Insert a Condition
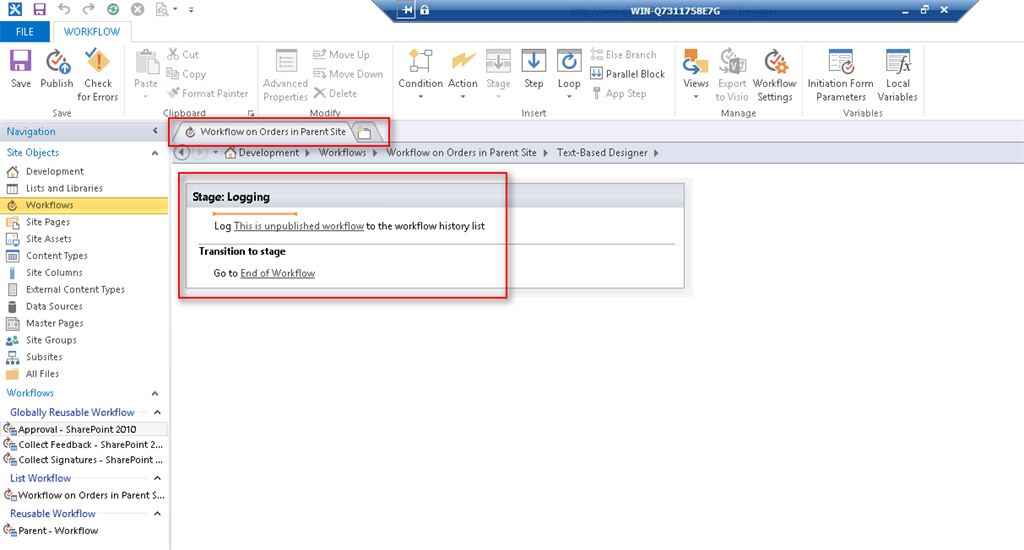This screenshot has width=1024, height=550. click(421, 74)
